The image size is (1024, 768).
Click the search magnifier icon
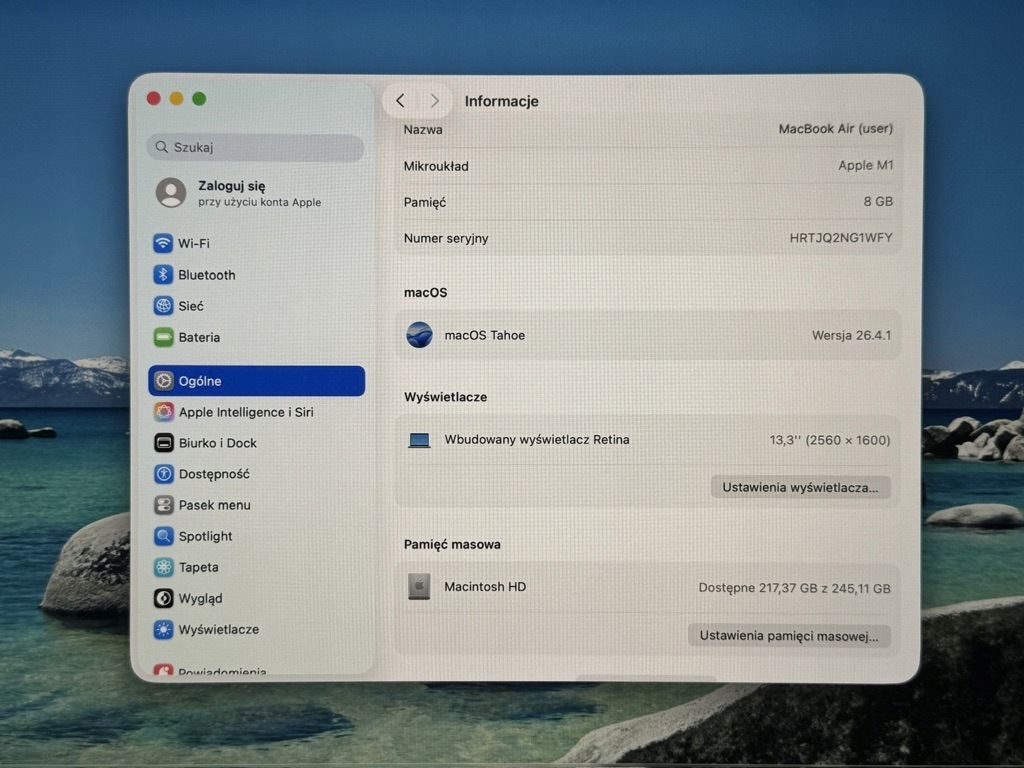161,147
